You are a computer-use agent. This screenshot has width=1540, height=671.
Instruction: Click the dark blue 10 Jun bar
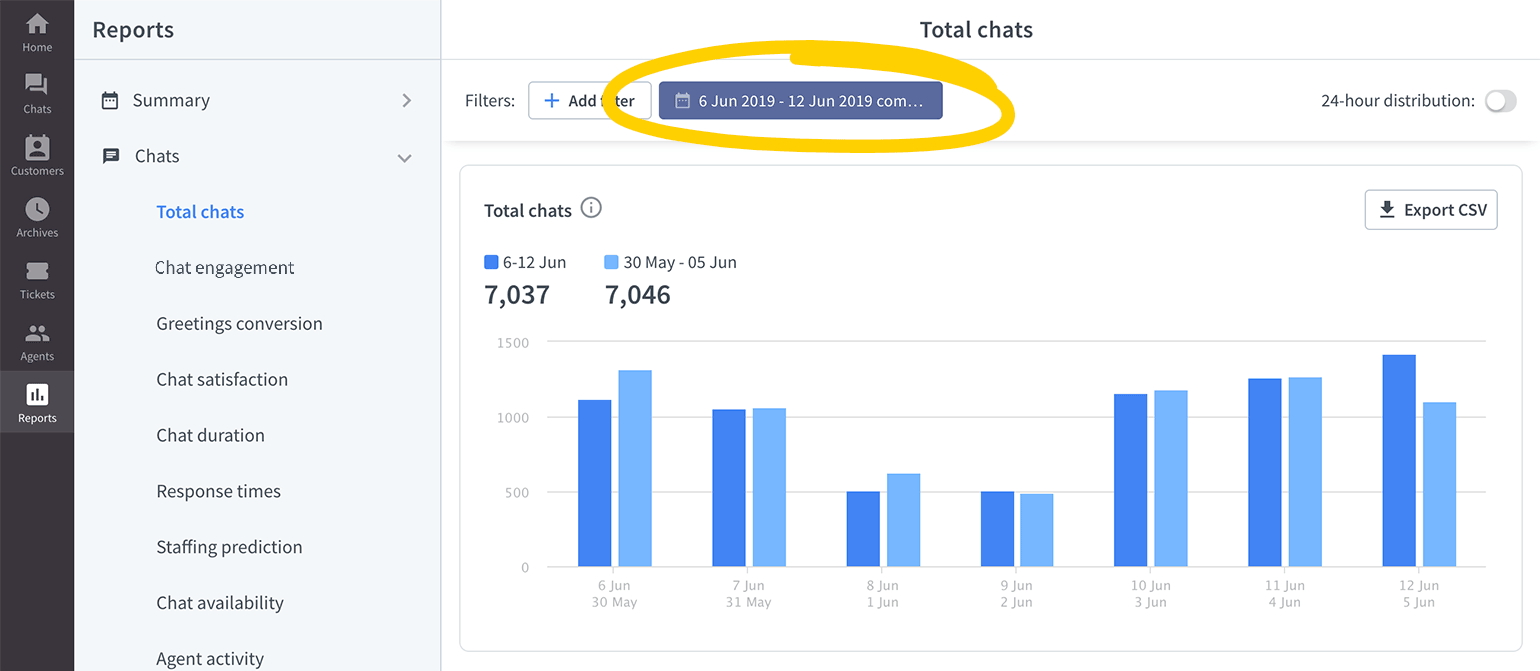pos(1131,481)
